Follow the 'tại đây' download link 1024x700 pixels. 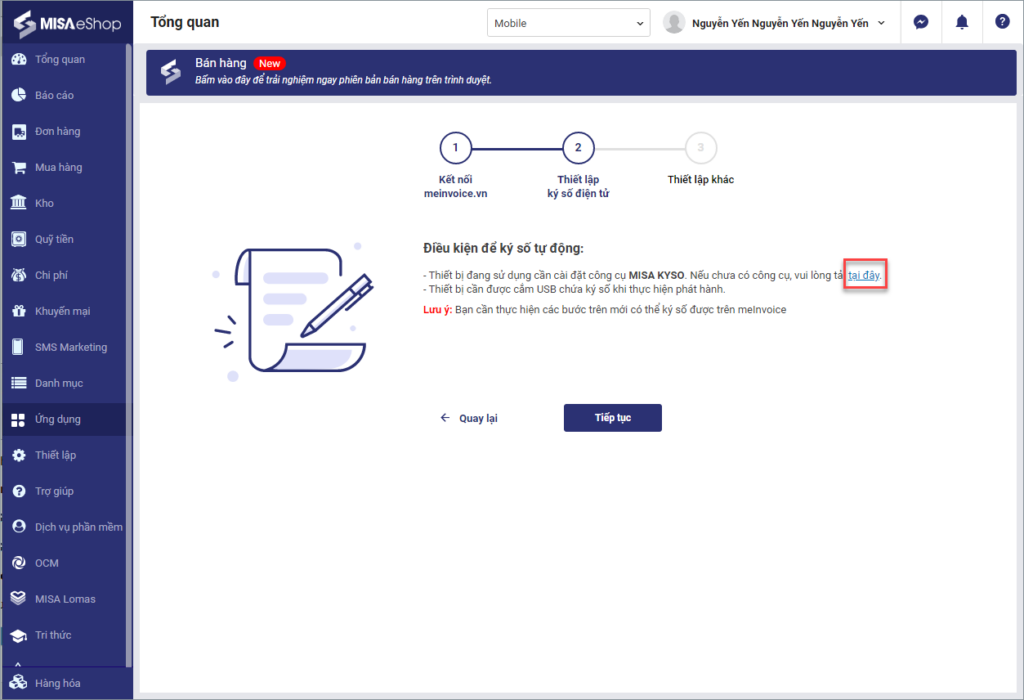(863, 276)
